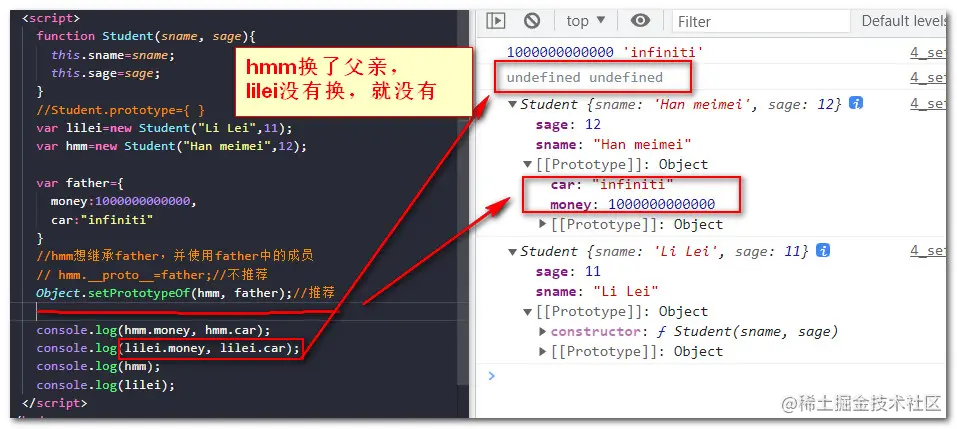Click the var lilei=new Student code line
The image size is (957, 429).
coord(164,128)
